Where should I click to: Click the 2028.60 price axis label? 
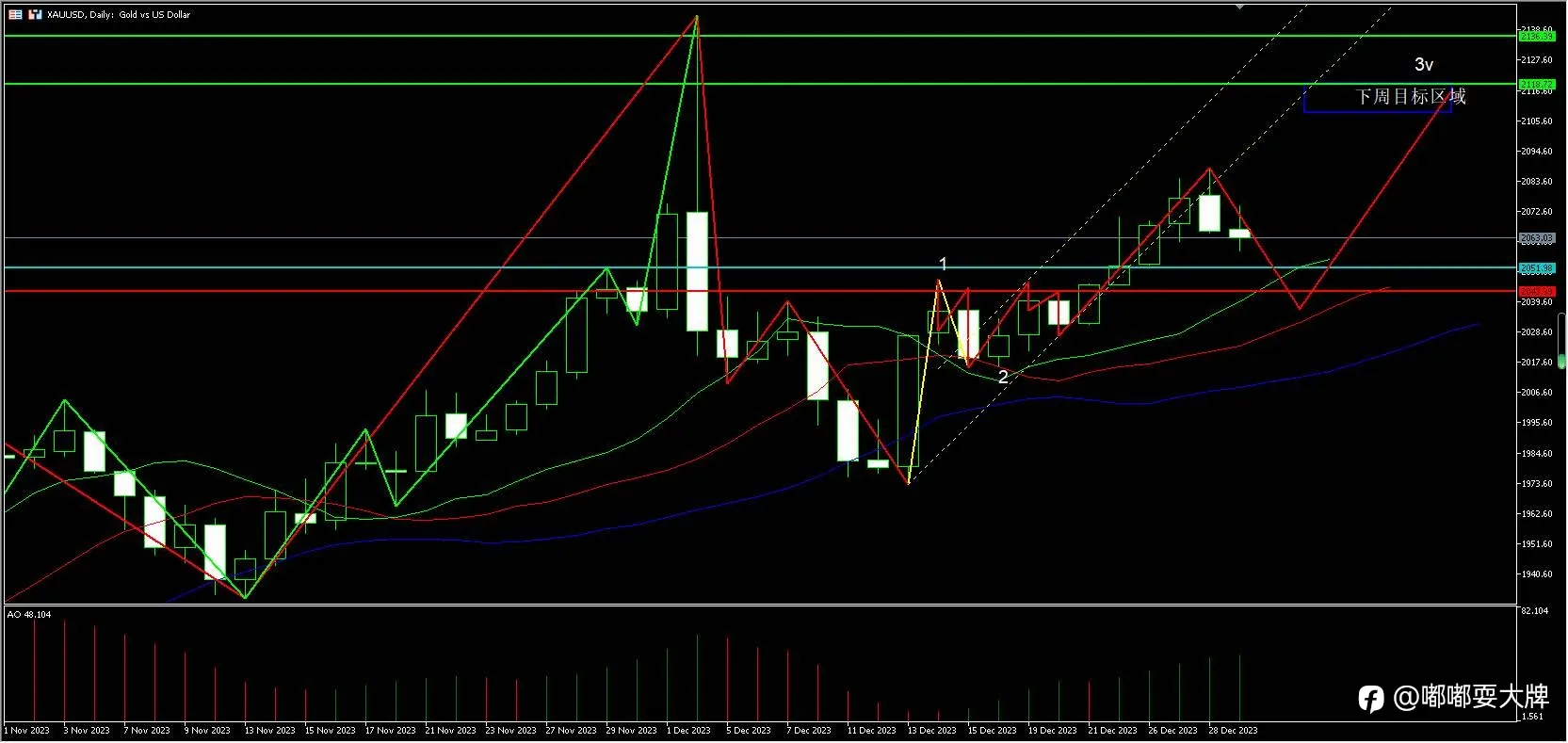pyautogui.click(x=1536, y=332)
